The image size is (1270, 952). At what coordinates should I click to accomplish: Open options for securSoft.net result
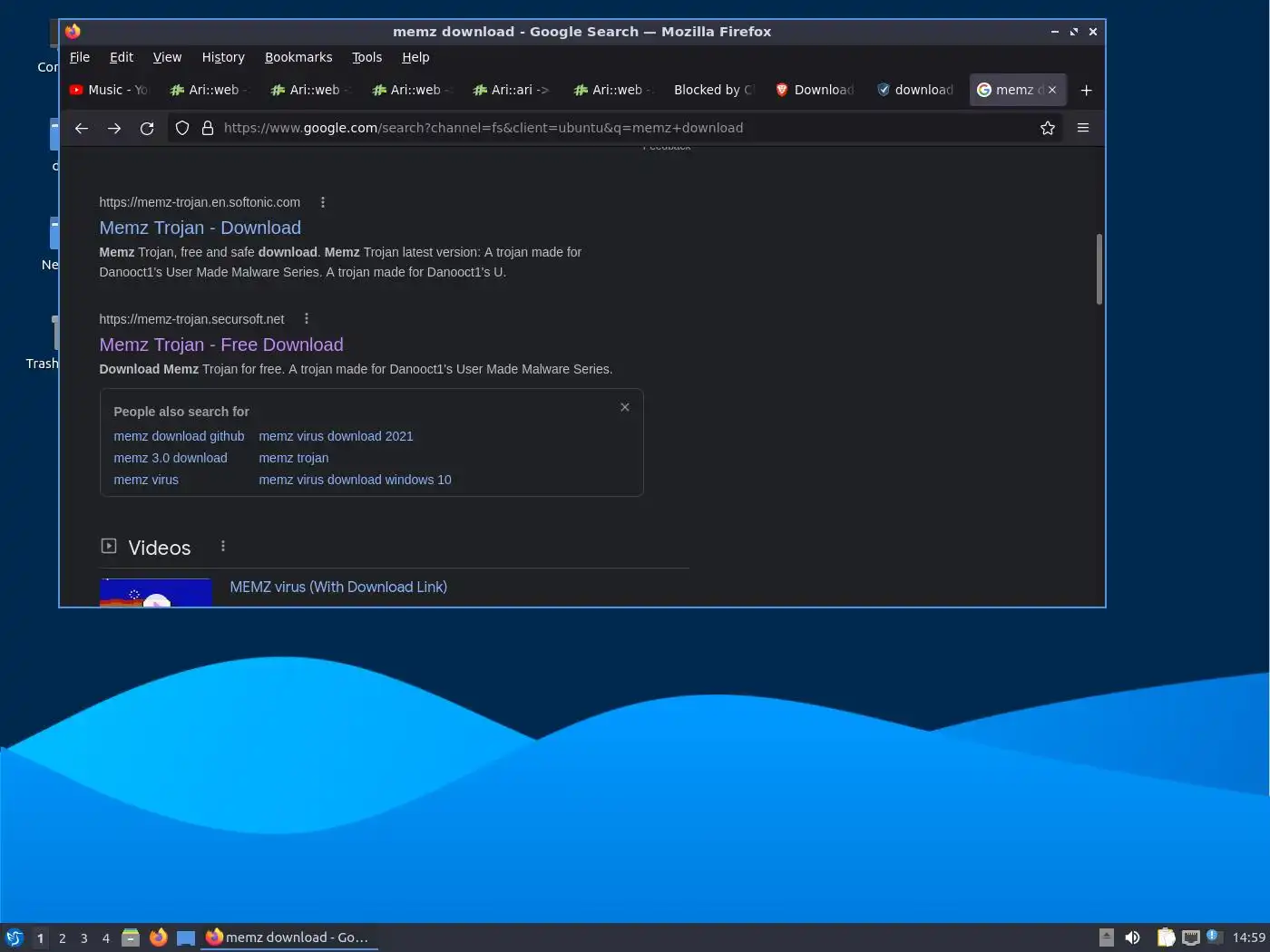tap(307, 319)
